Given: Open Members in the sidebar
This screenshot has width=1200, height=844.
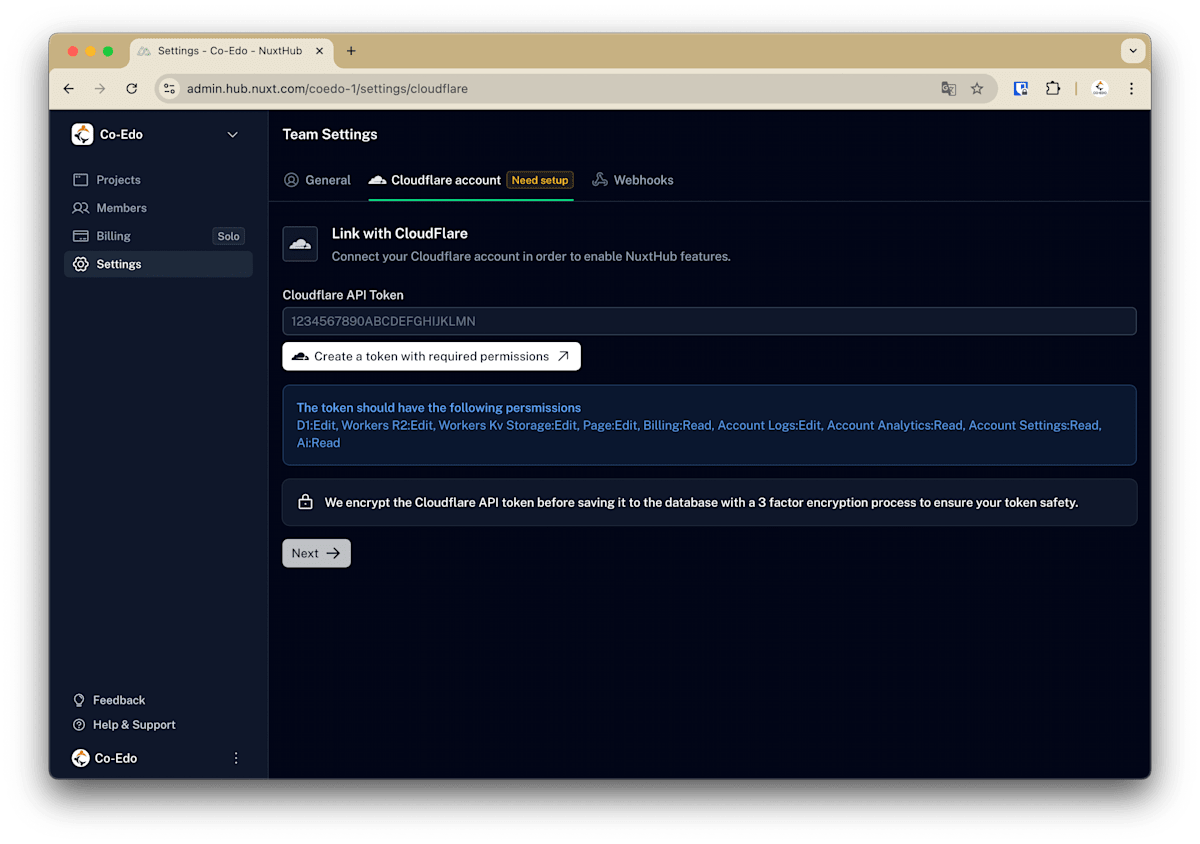Looking at the screenshot, I should coord(158,208).
